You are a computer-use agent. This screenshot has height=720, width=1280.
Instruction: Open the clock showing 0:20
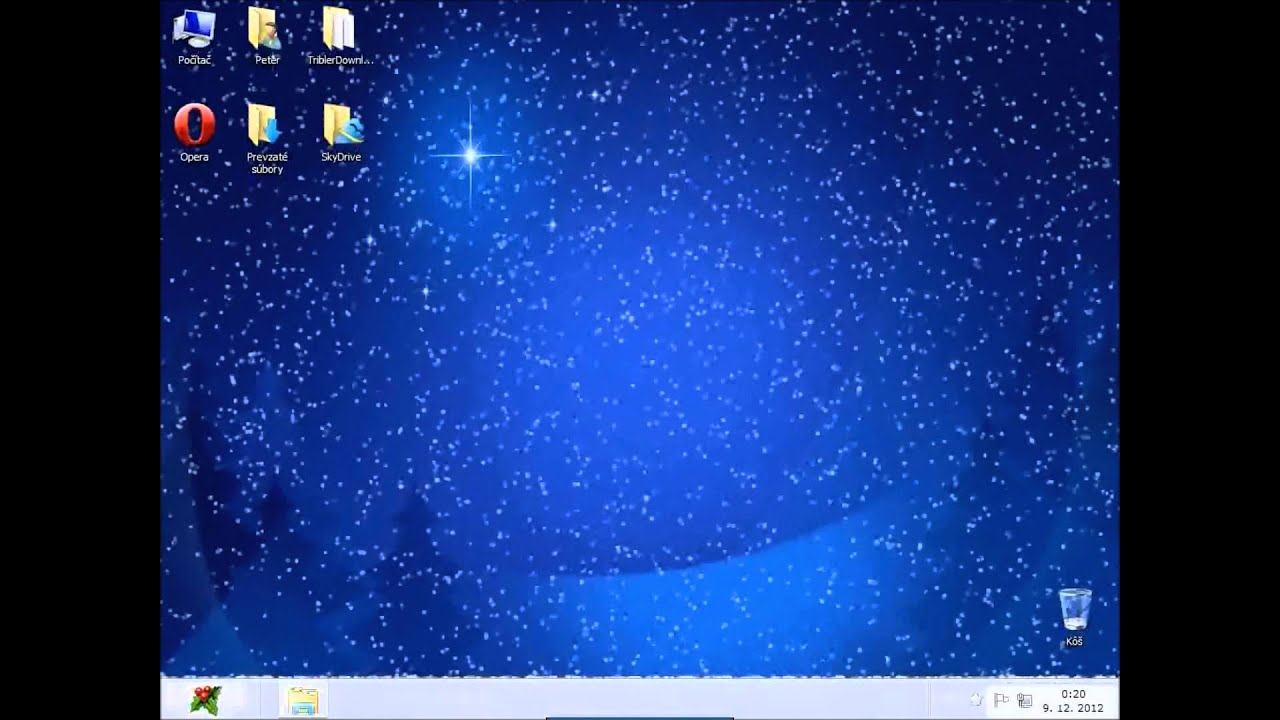1073,700
